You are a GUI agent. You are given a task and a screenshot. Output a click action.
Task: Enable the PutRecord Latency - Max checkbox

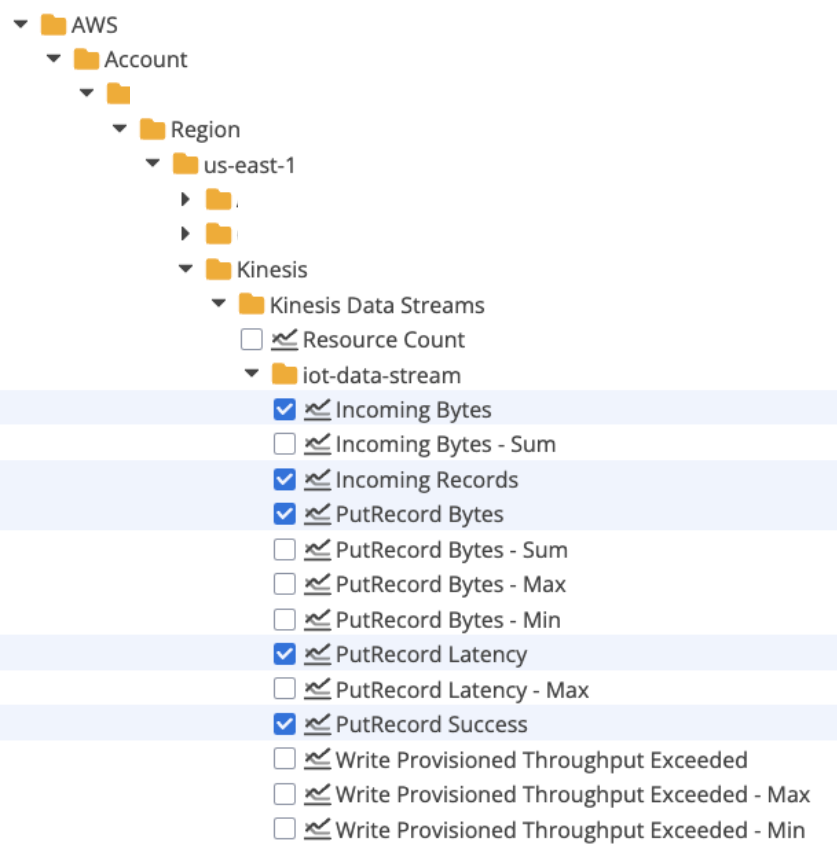(285, 690)
